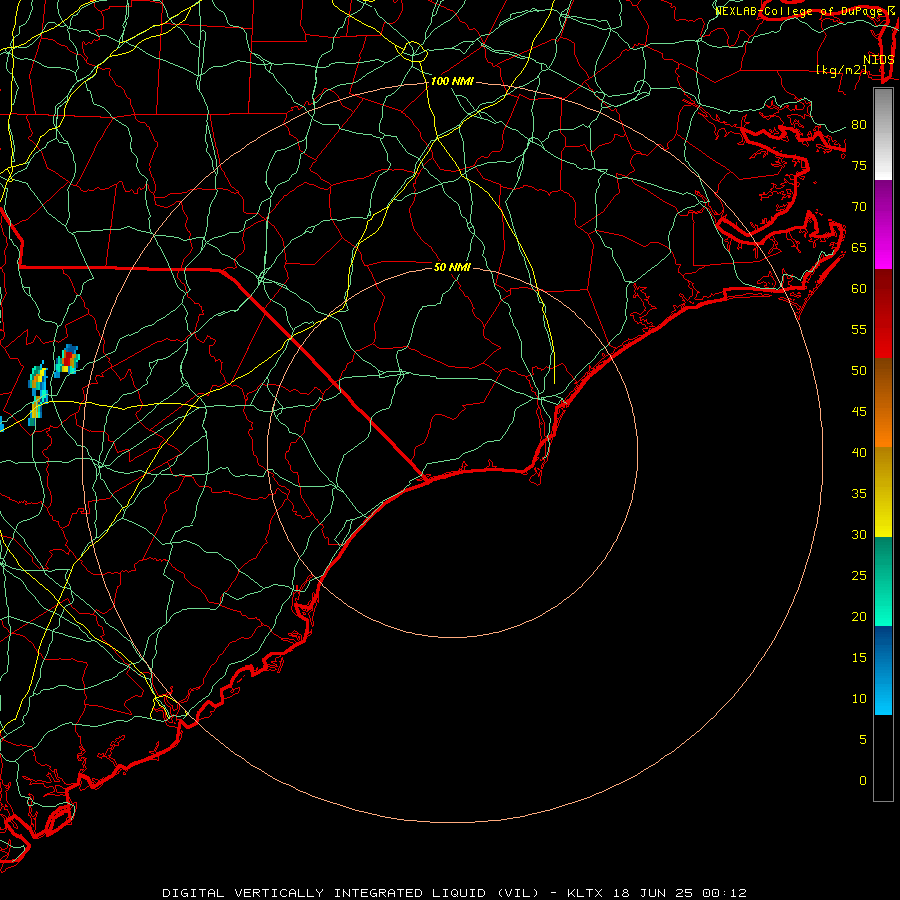Click the legend scale value "60"

(x=859, y=289)
